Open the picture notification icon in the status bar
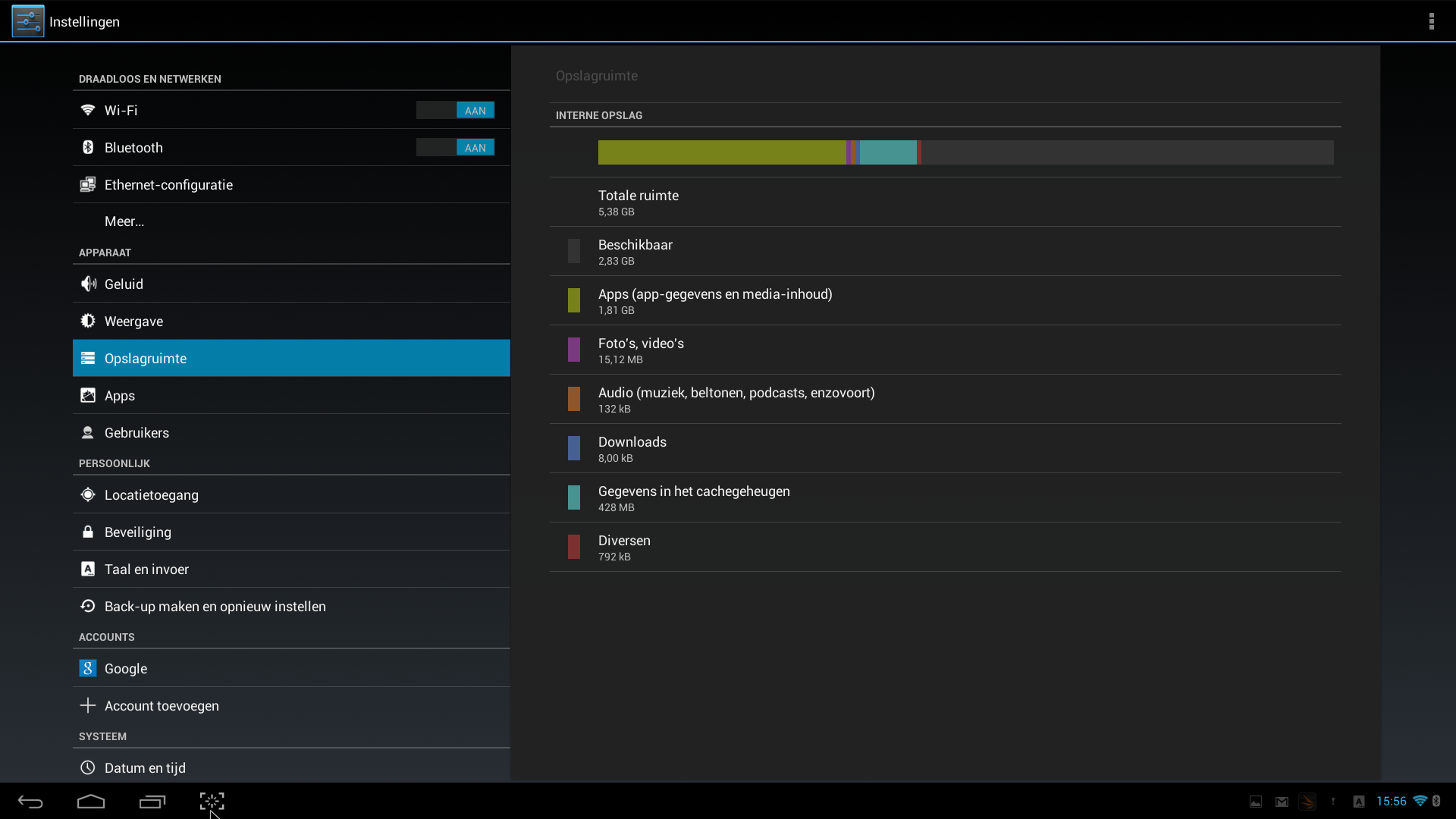The image size is (1456, 819). tap(1256, 802)
